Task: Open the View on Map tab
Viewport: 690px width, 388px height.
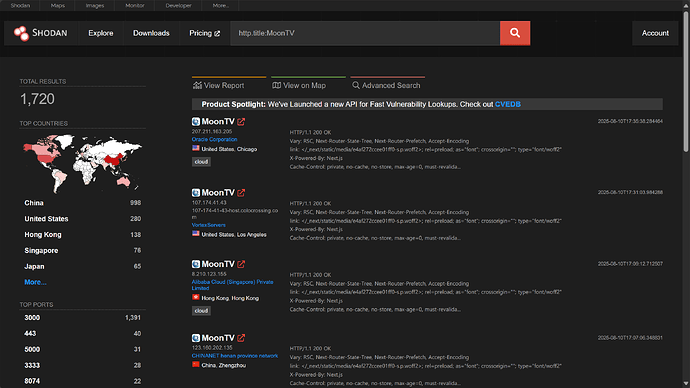Action: [308, 85]
